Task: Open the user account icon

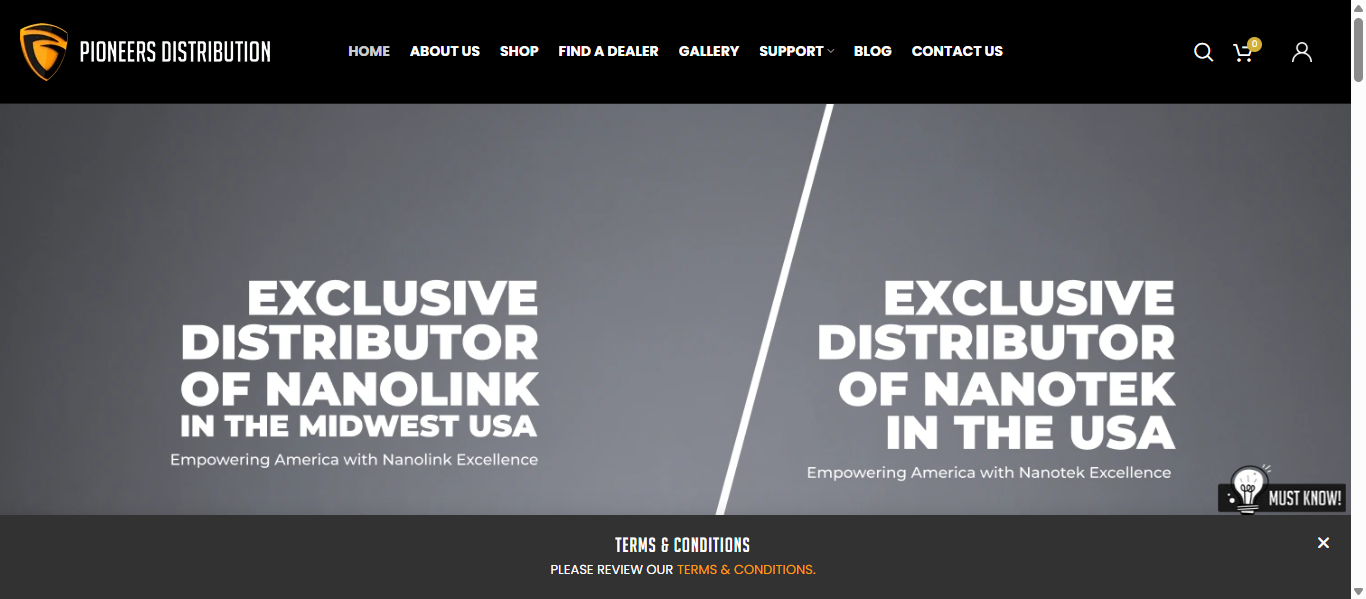Action: (x=1301, y=52)
